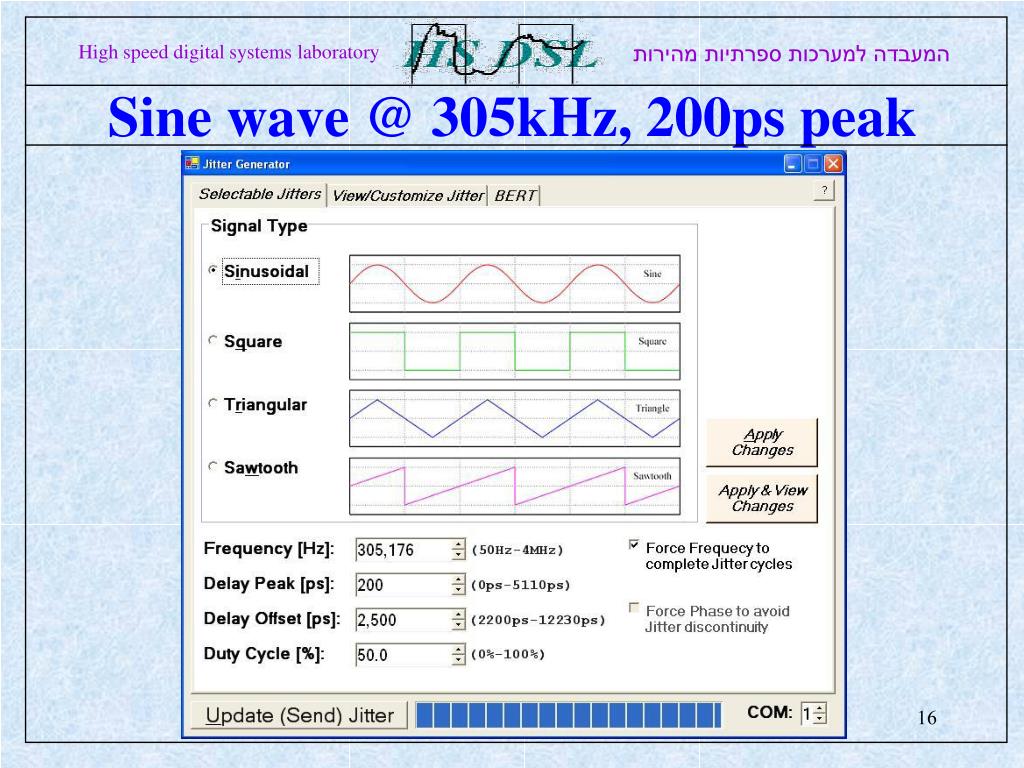Click the COM port number field
This screenshot has width=1024, height=768.
(x=807, y=713)
